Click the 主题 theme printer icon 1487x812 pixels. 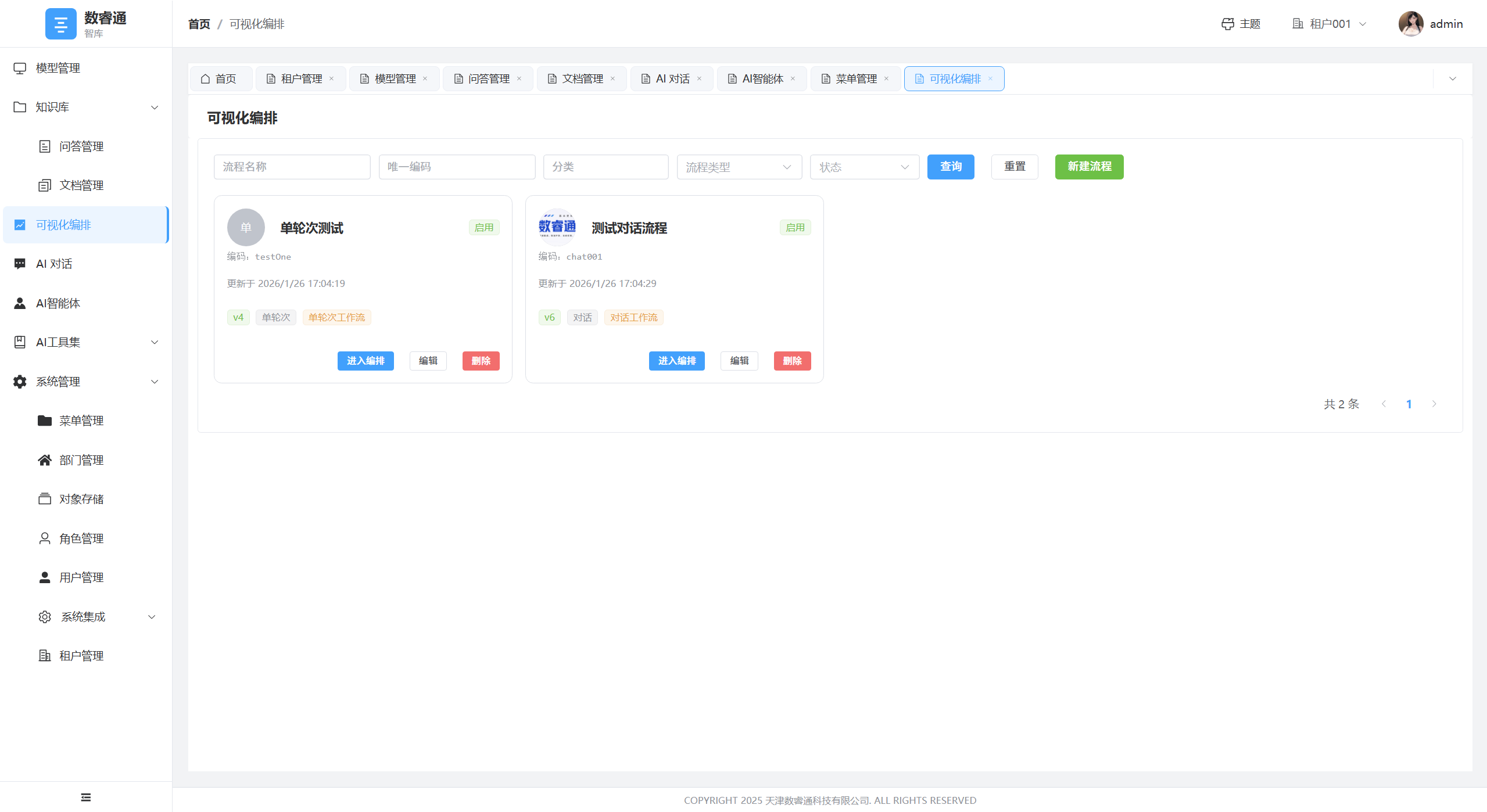1227,24
